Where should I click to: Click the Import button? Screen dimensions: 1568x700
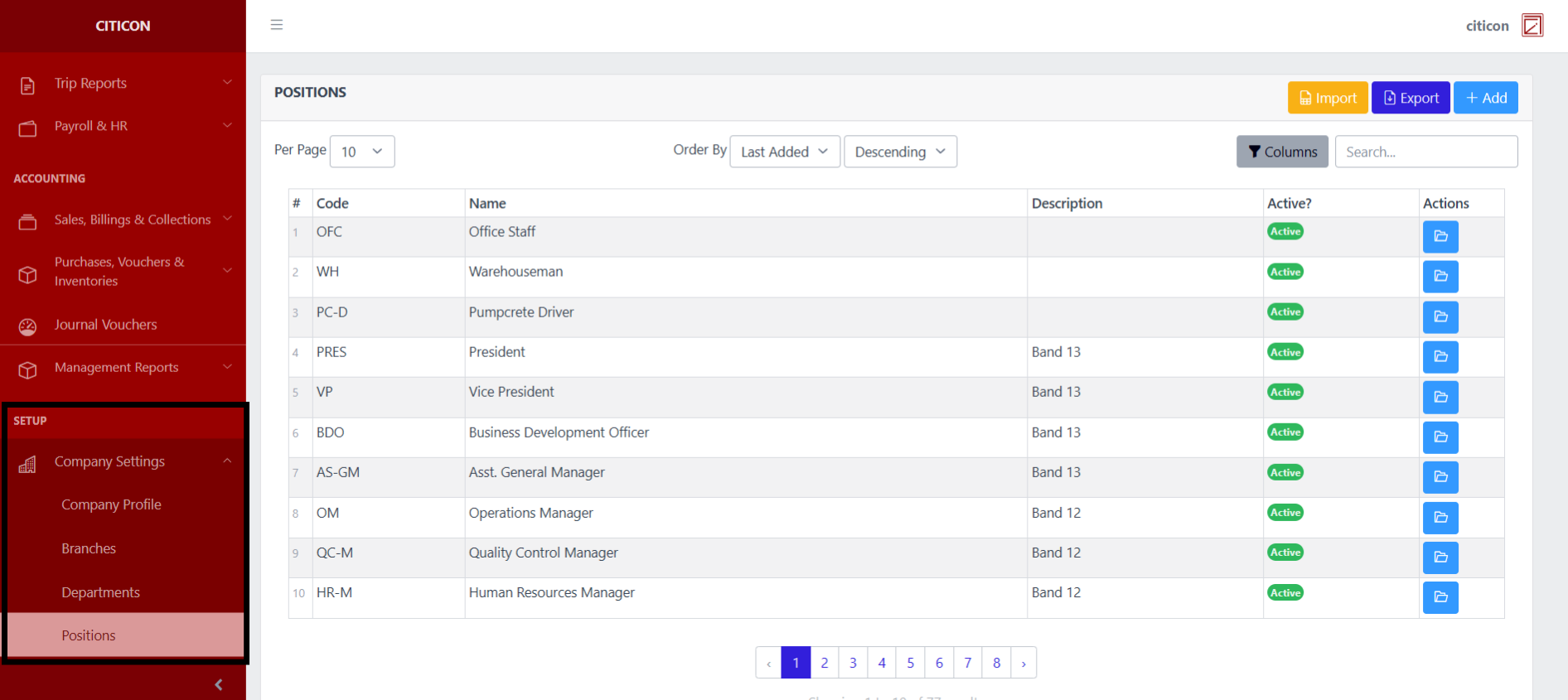1328,98
